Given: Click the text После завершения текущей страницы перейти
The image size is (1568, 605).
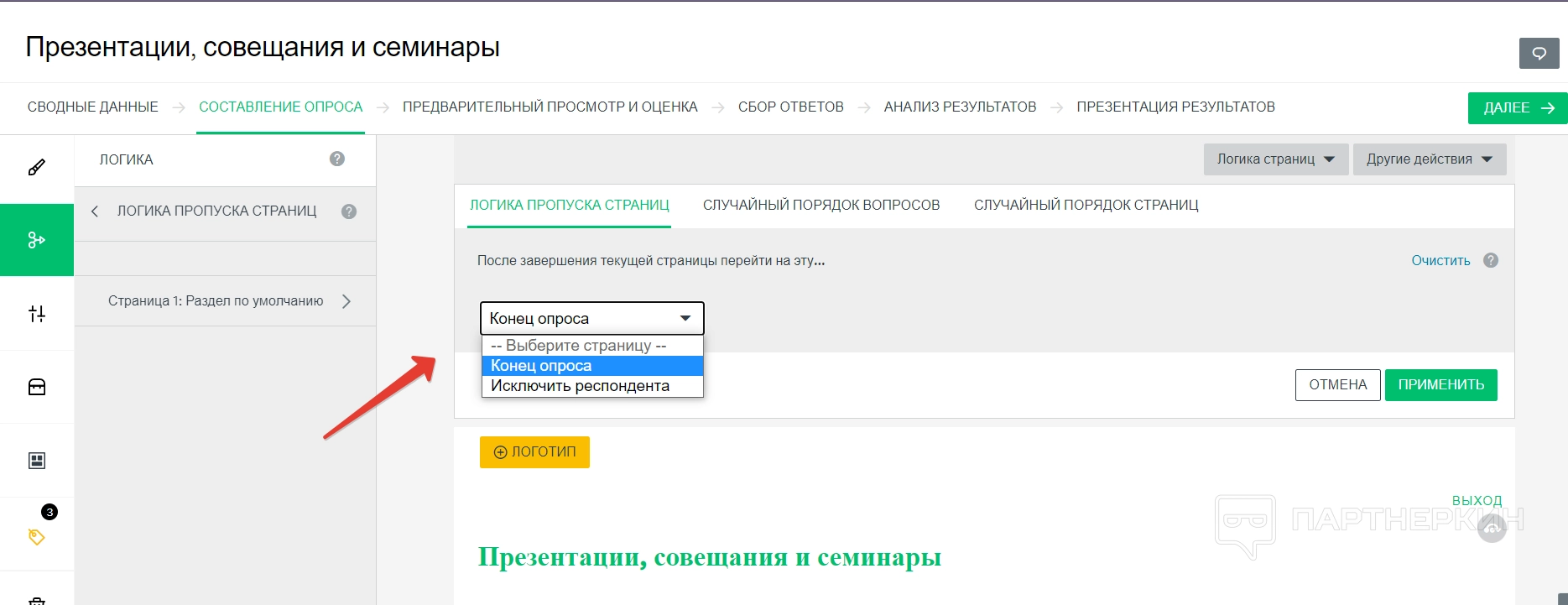Looking at the screenshot, I should 651,261.
